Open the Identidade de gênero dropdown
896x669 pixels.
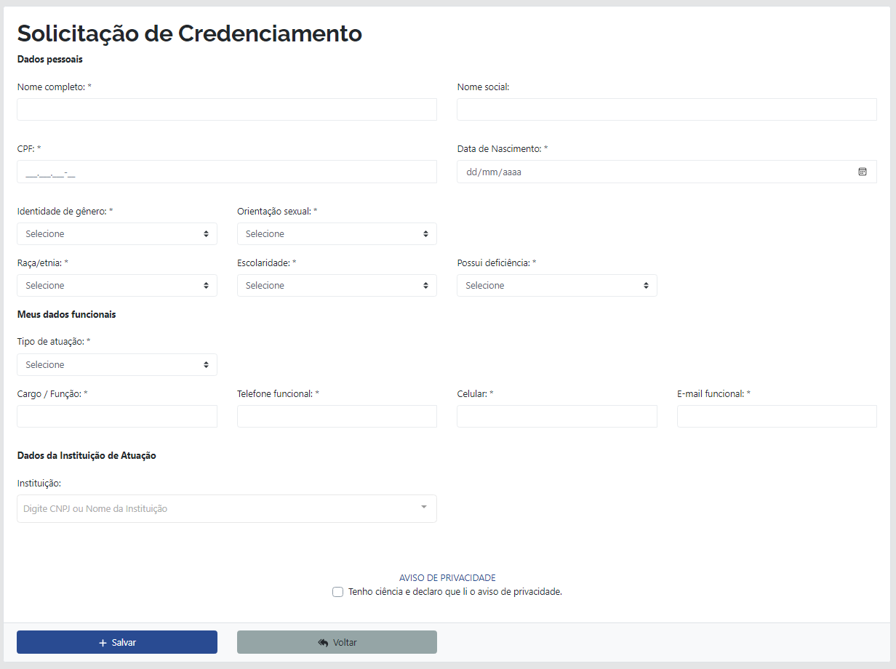point(116,233)
